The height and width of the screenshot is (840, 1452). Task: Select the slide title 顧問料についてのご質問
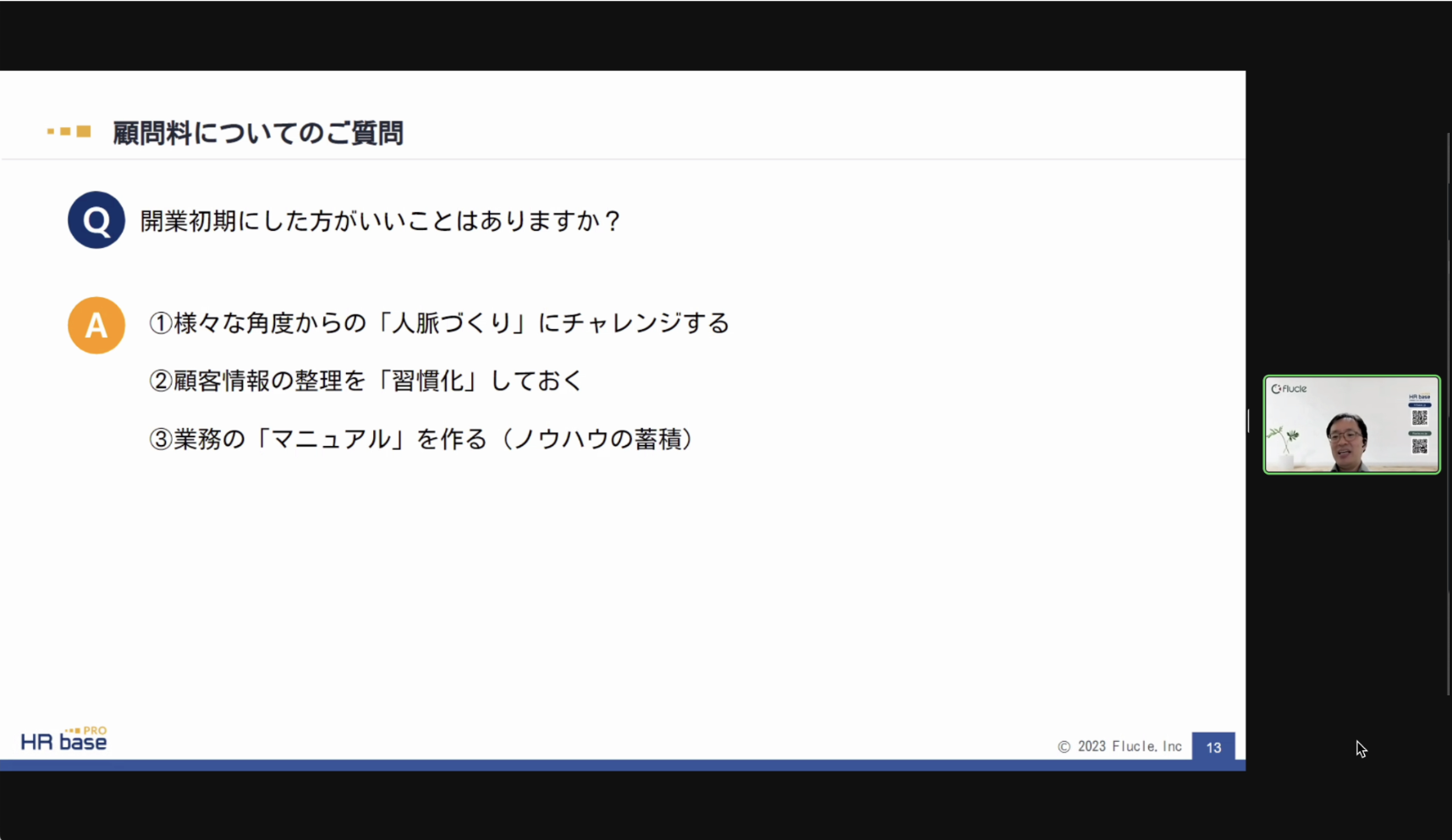click(x=256, y=133)
